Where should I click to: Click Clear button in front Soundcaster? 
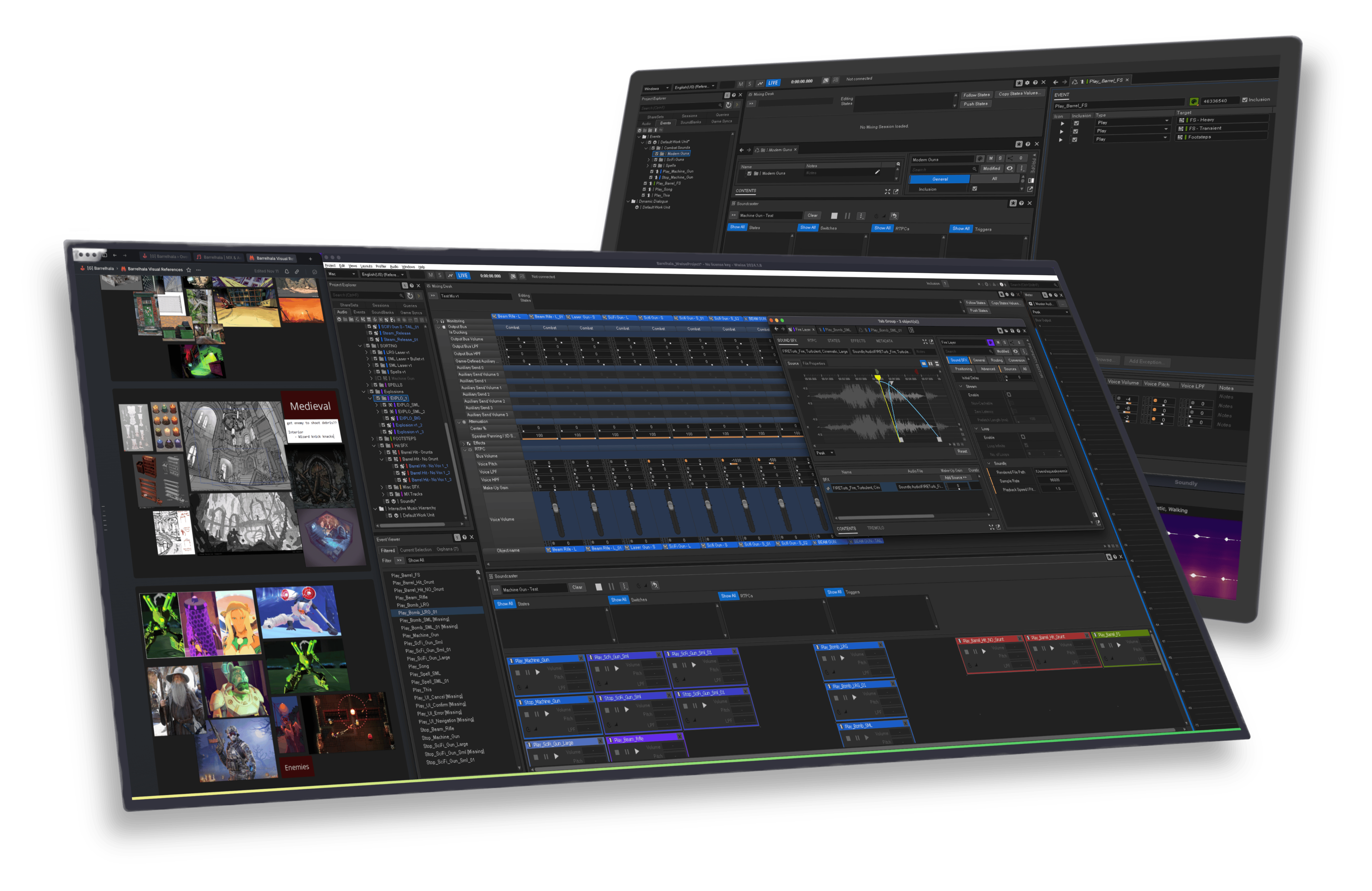pyautogui.click(x=577, y=587)
